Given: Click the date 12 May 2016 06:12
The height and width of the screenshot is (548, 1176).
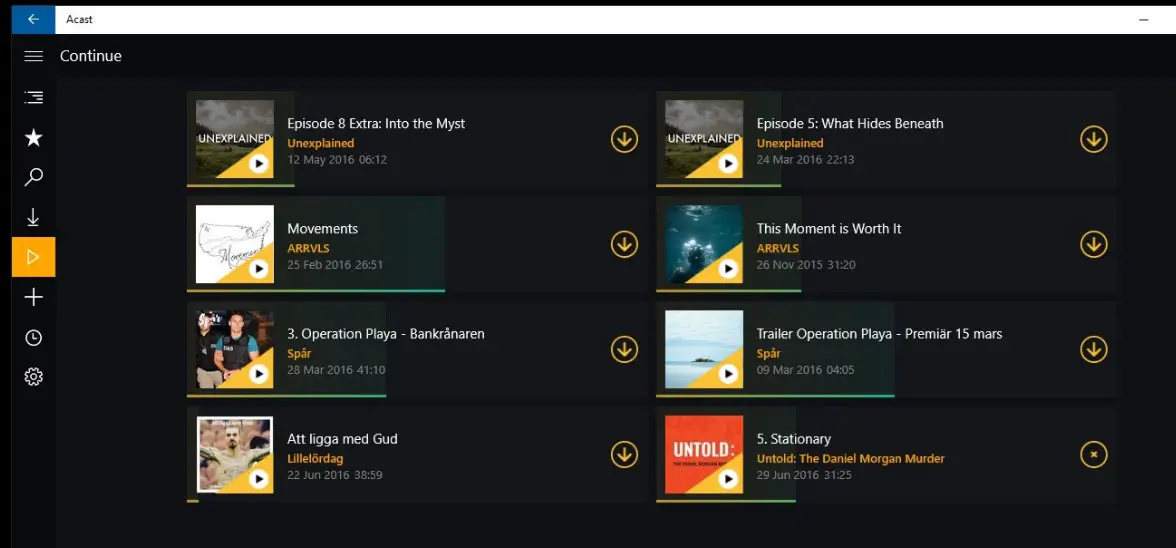Looking at the screenshot, I should (x=337, y=160).
